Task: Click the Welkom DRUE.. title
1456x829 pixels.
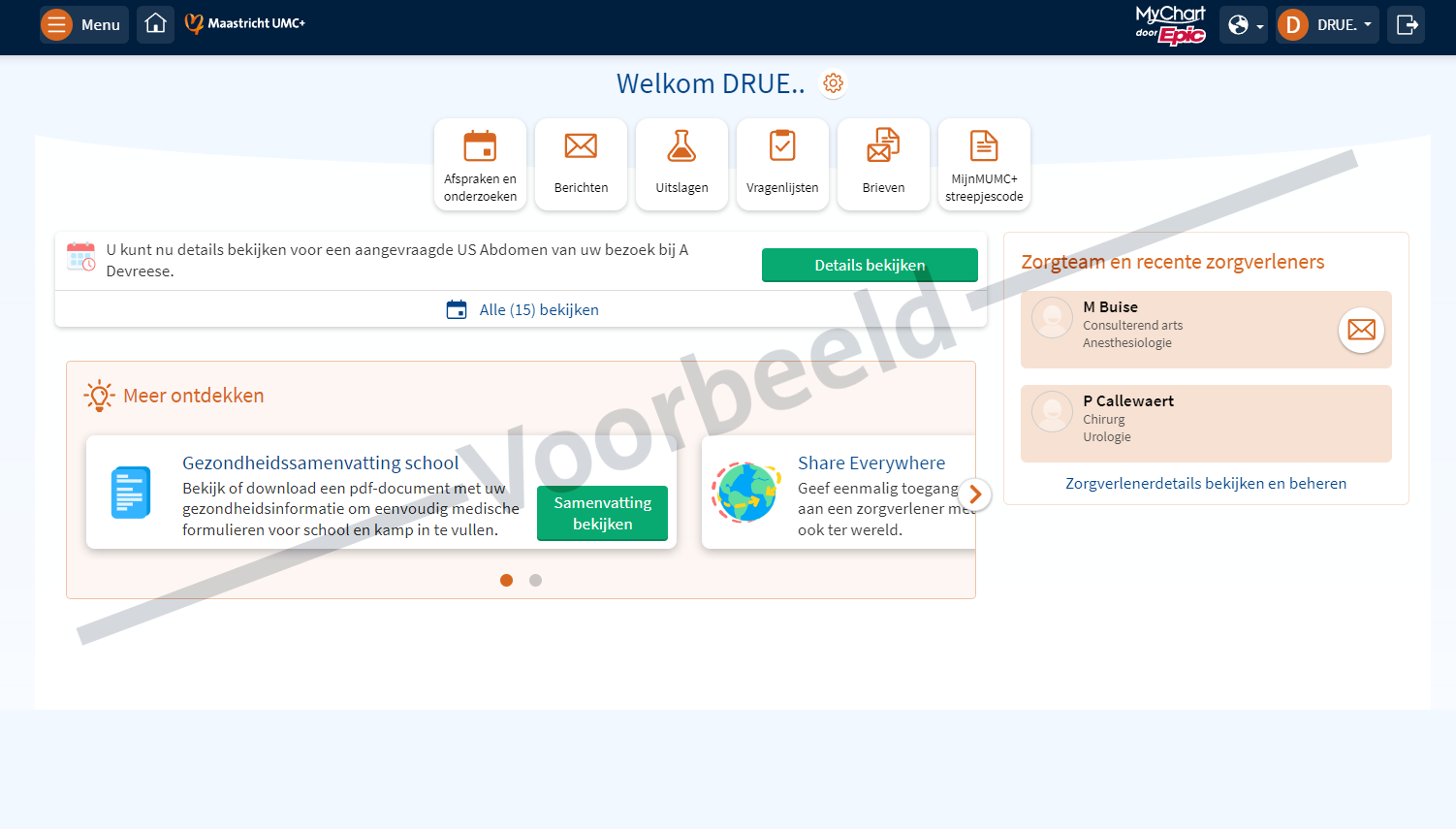Action: click(711, 83)
